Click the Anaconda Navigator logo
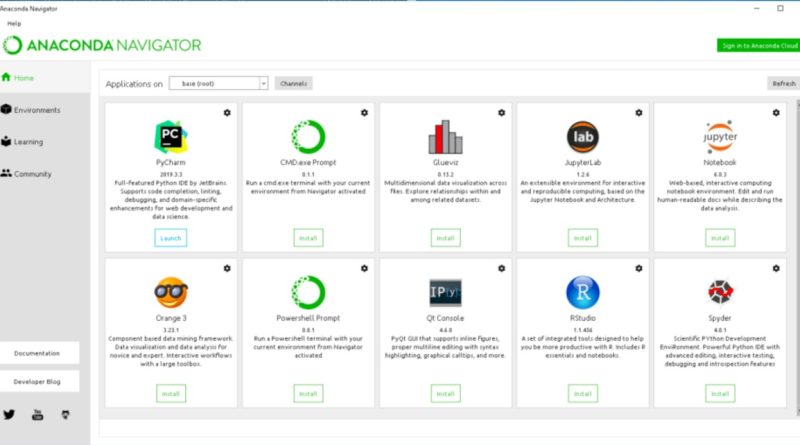Image resolution: width=800 pixels, height=445 pixels. click(x=102, y=45)
